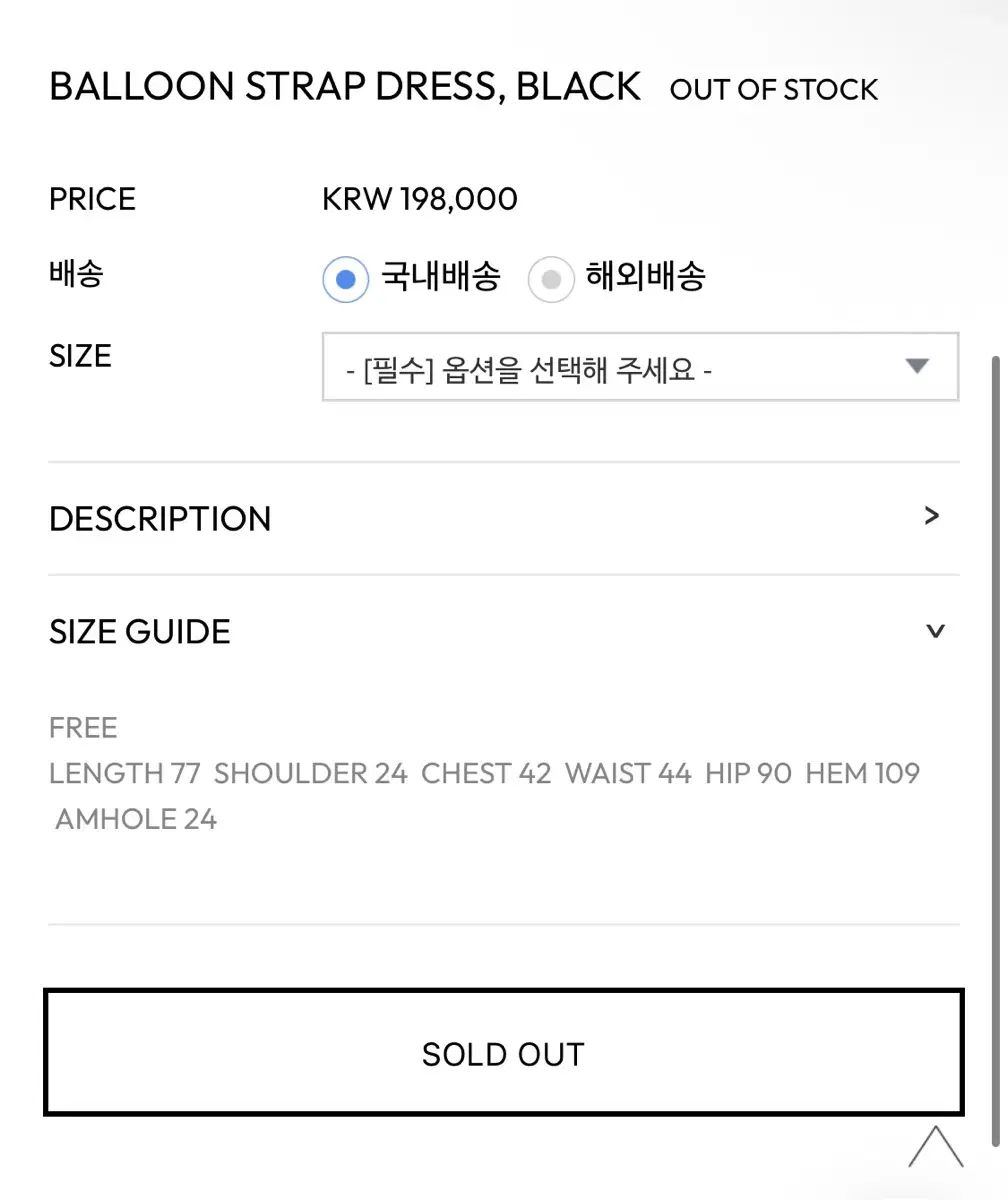Click the KRW 198,000 price text
The image size is (1008, 1200).
tap(420, 199)
